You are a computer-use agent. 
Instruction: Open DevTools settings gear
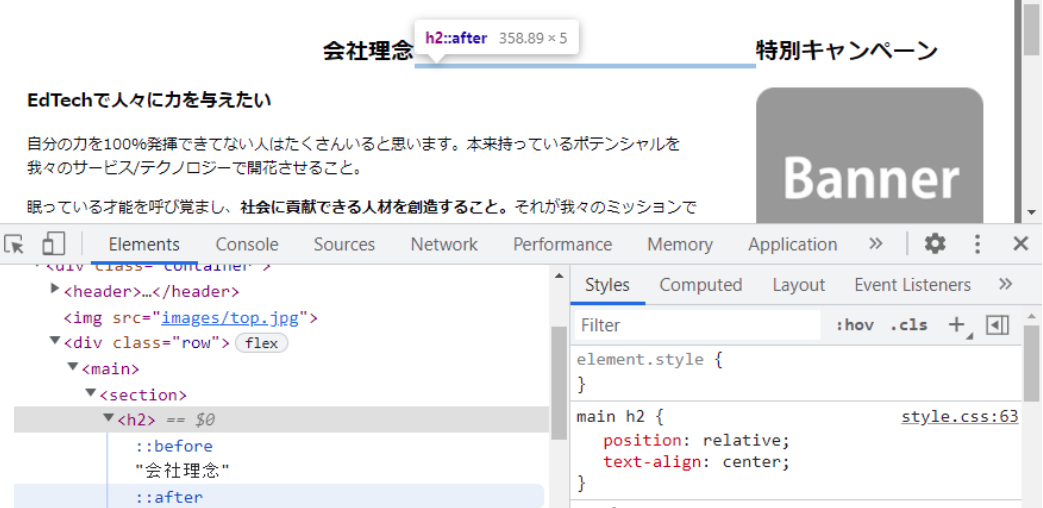coord(935,244)
